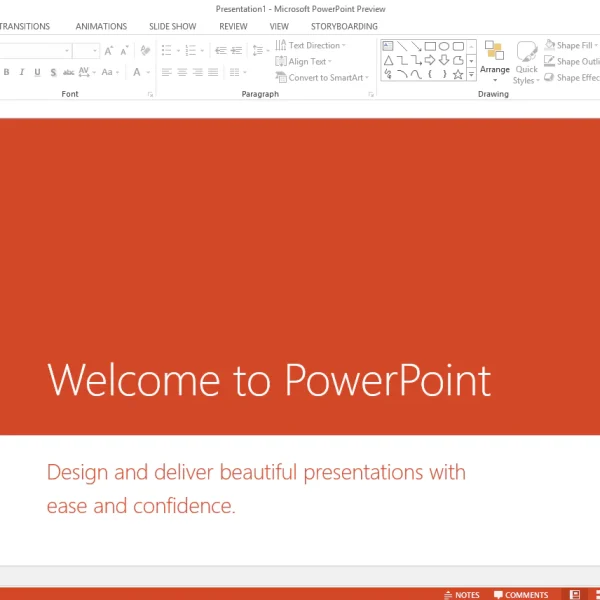Select Left Brace shape
Screen dimensions: 600x600
[430, 74]
